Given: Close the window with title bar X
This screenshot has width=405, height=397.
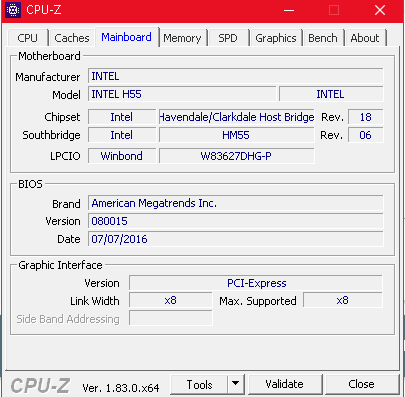Looking at the screenshot, I should click(380, 10).
